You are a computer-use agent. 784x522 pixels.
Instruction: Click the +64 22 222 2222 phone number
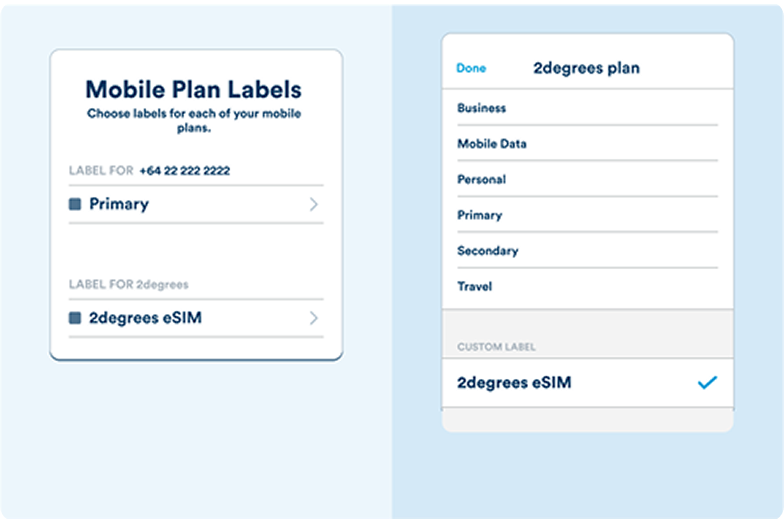click(x=185, y=171)
